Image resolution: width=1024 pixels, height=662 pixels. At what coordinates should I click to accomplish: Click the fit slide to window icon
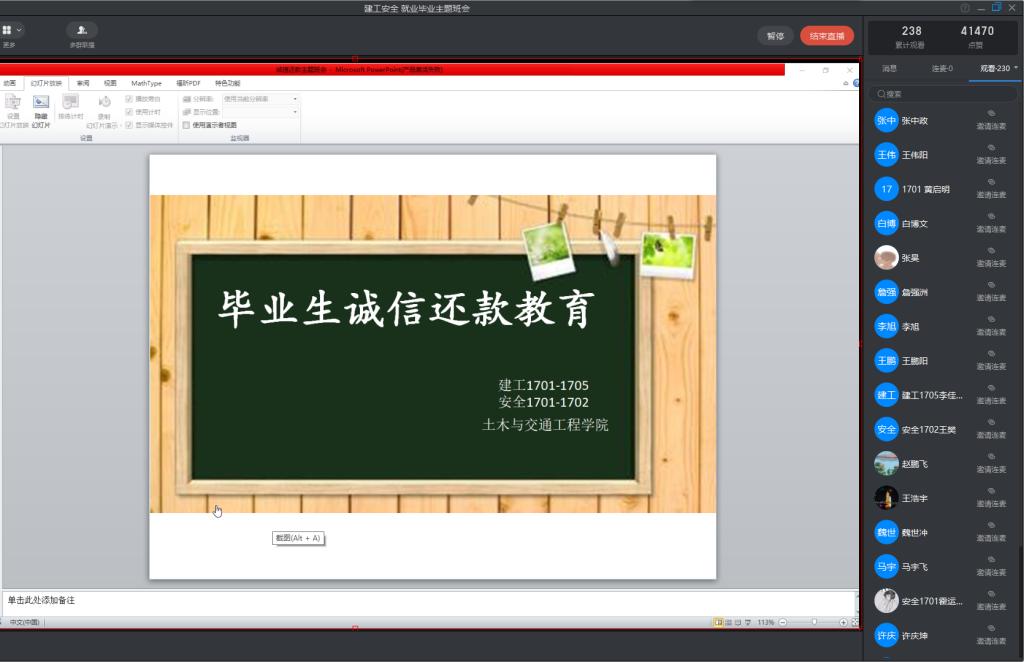point(855,622)
